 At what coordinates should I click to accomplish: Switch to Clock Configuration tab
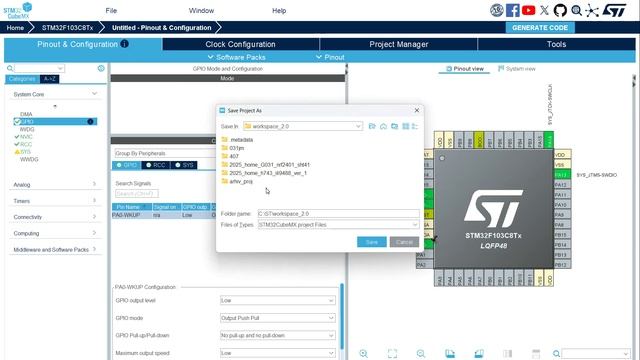click(x=240, y=44)
